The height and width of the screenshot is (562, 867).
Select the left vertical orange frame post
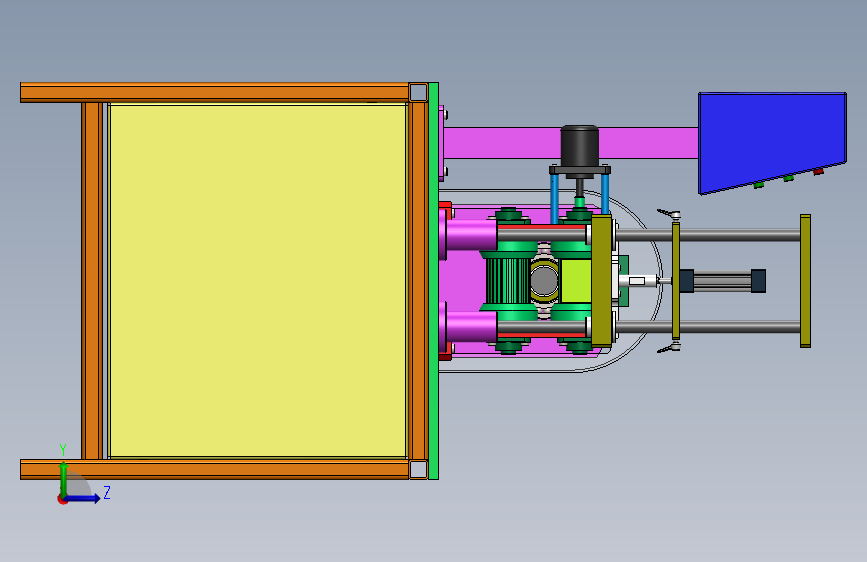point(92,280)
